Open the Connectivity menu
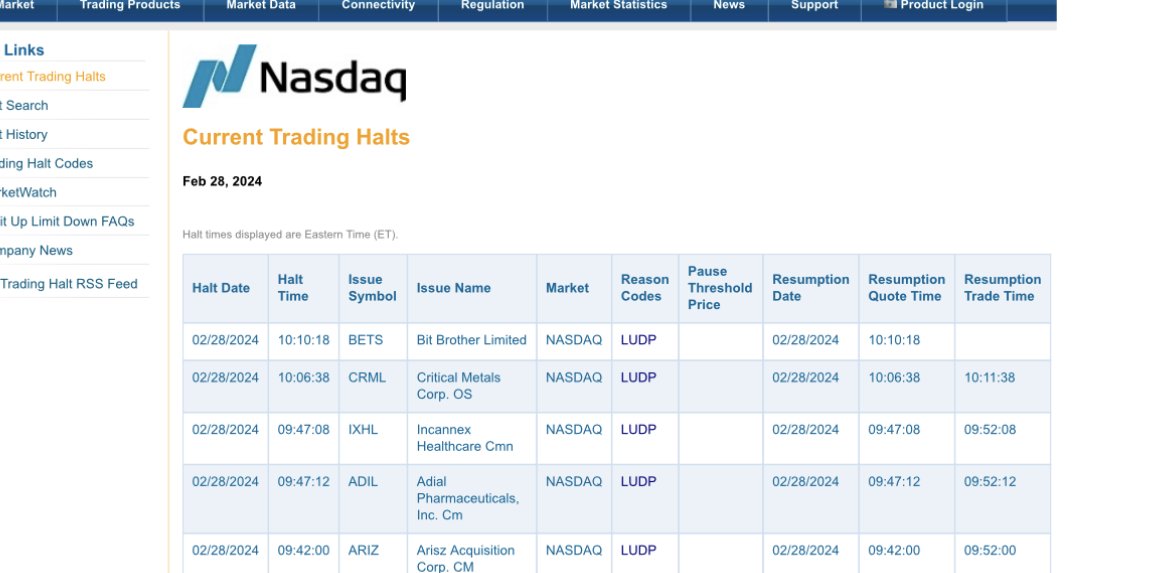1170x573 pixels. click(x=378, y=5)
